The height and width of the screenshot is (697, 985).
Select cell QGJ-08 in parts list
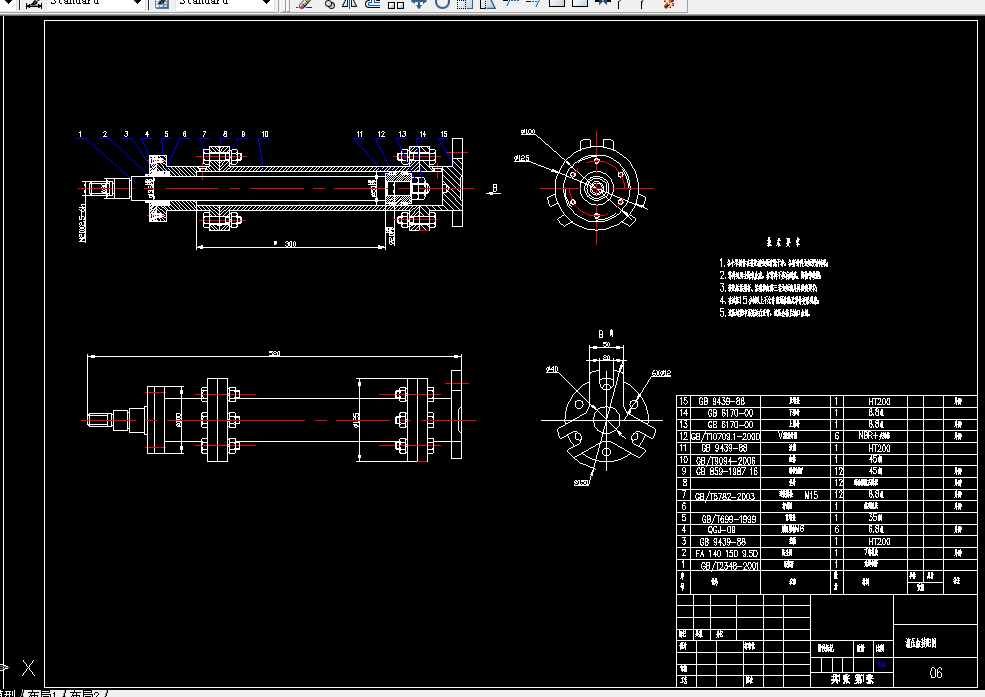721,530
